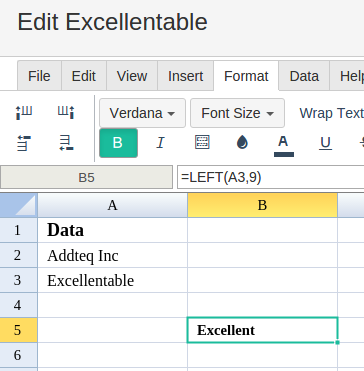Open the Data tab
The width and height of the screenshot is (364, 371).
[304, 76]
